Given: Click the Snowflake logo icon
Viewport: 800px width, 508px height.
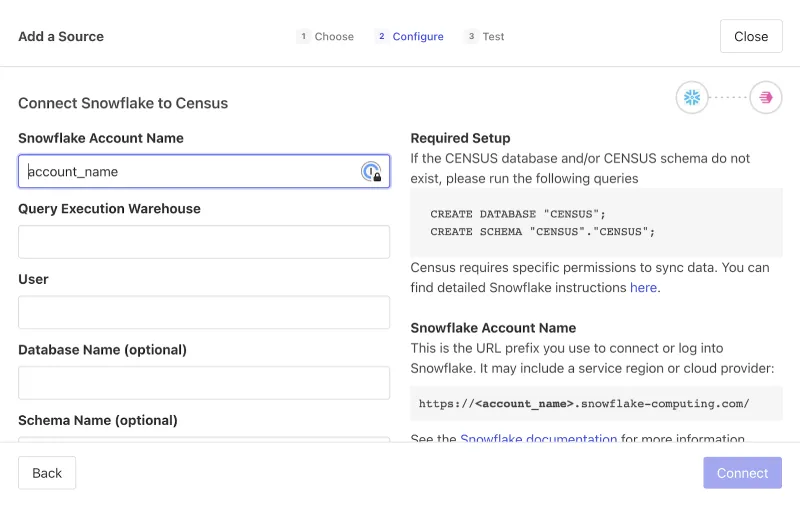Looking at the screenshot, I should (x=691, y=97).
